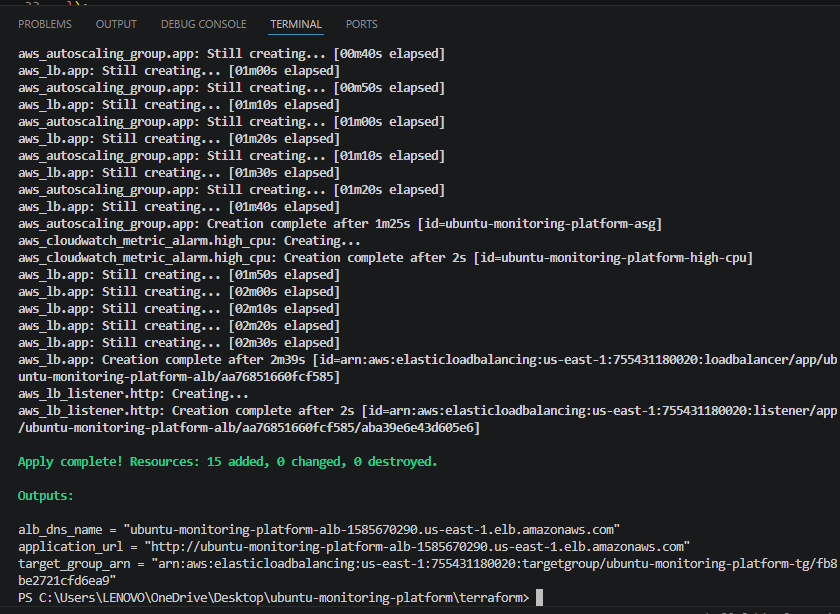Click 'aws_lb.app: Still creating... [02m10s elapsed]' line
The height and width of the screenshot is (614, 840).
(179, 309)
